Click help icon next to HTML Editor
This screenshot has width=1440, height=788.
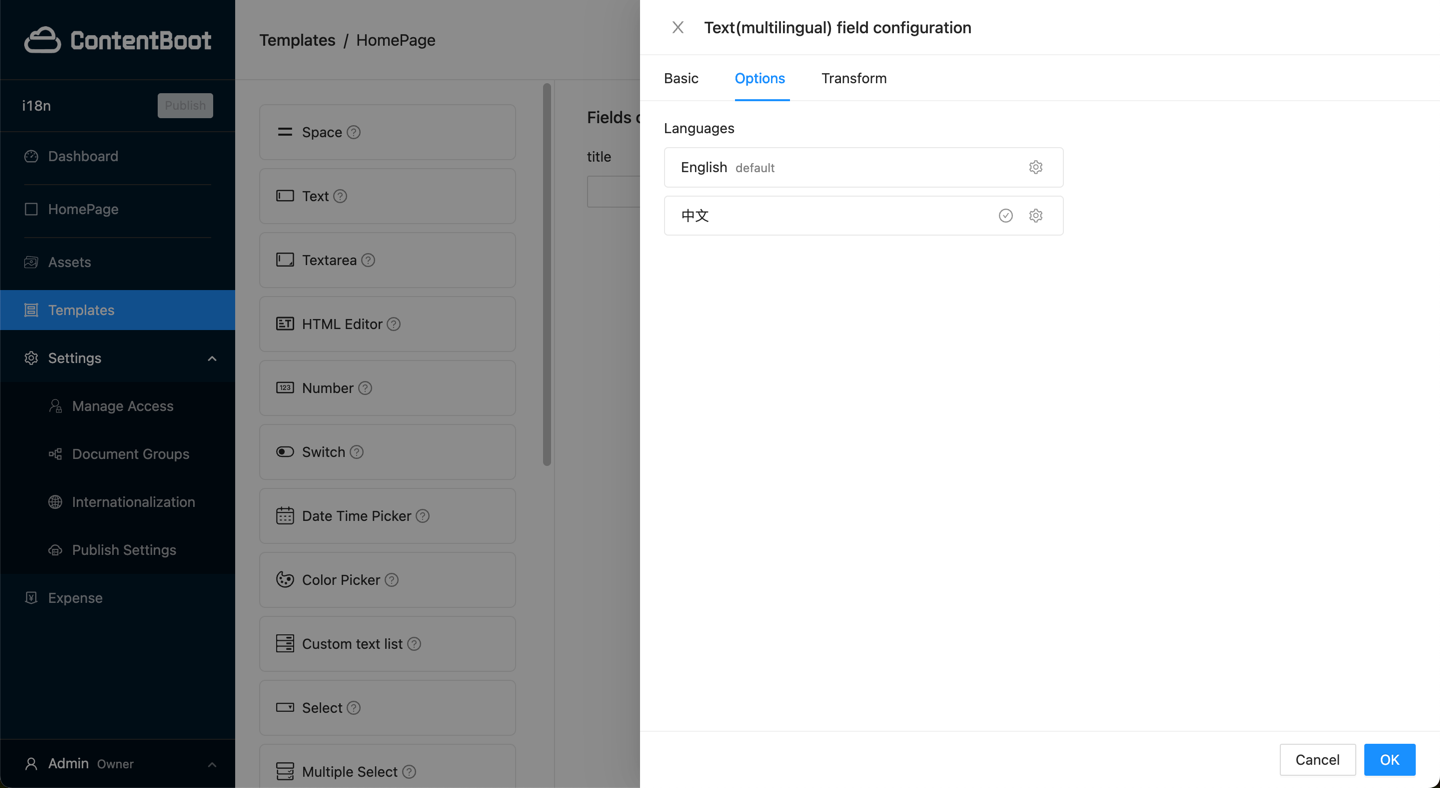coord(394,324)
